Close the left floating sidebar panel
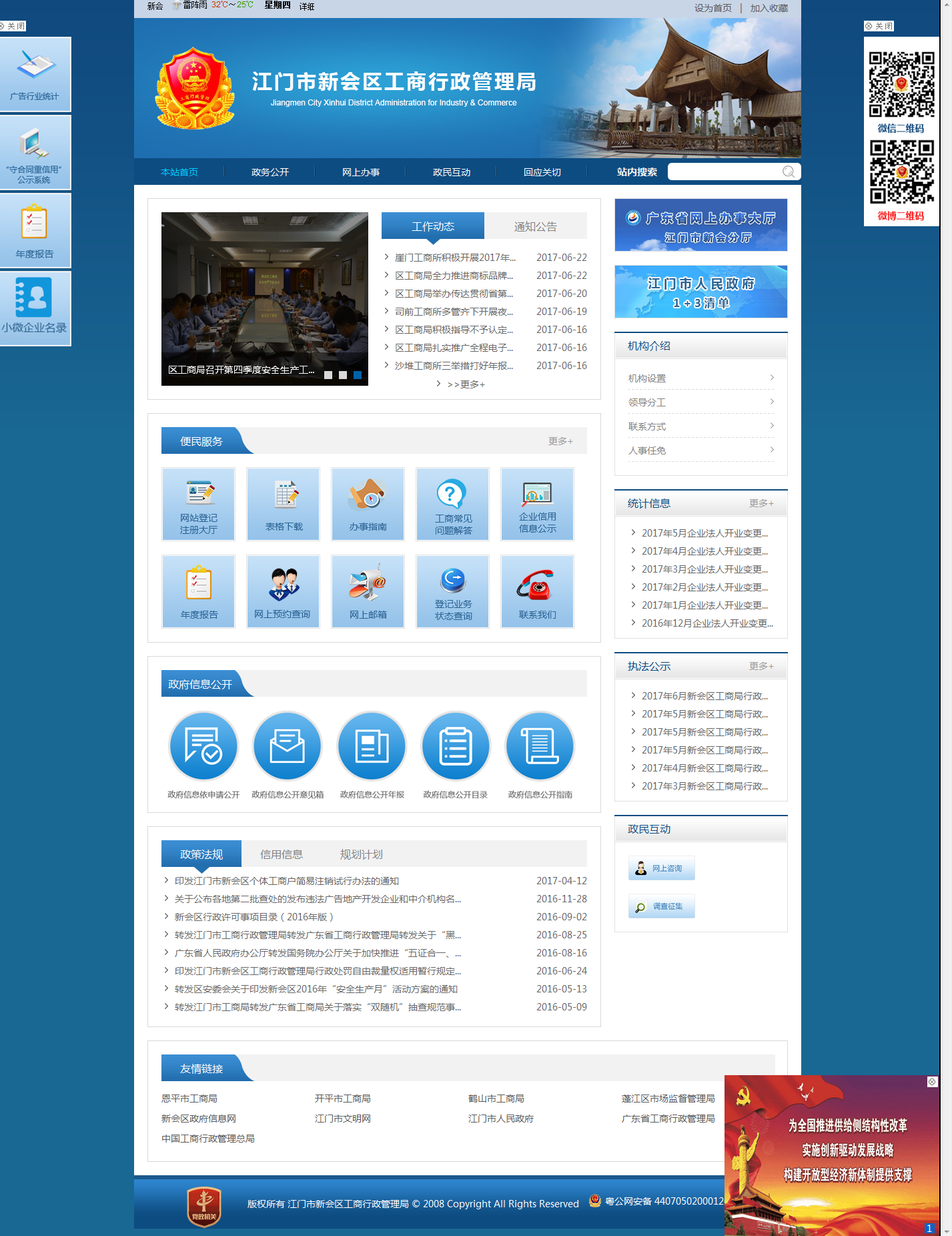Screen dimensions: 952x1236 tap(13, 26)
